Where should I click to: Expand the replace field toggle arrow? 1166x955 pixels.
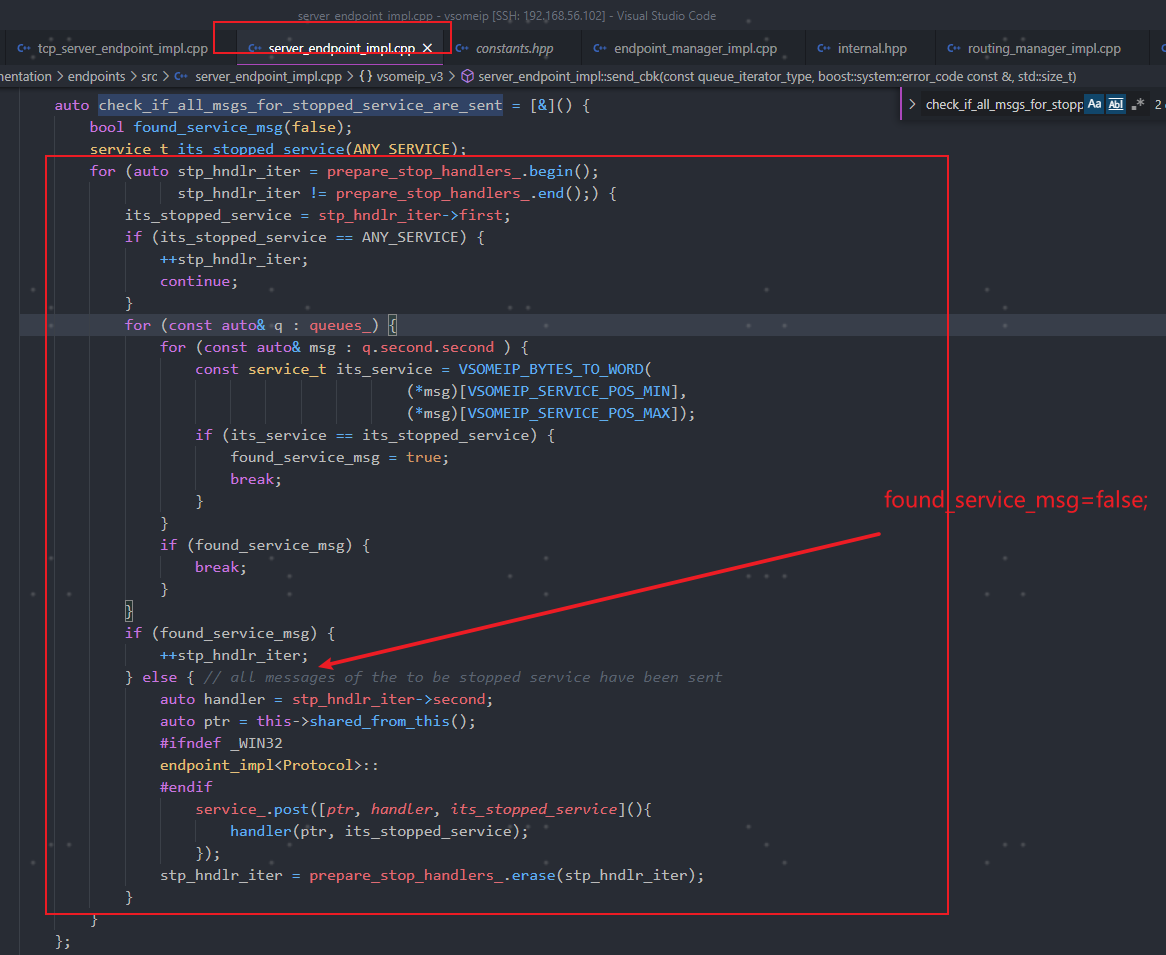tap(912, 104)
